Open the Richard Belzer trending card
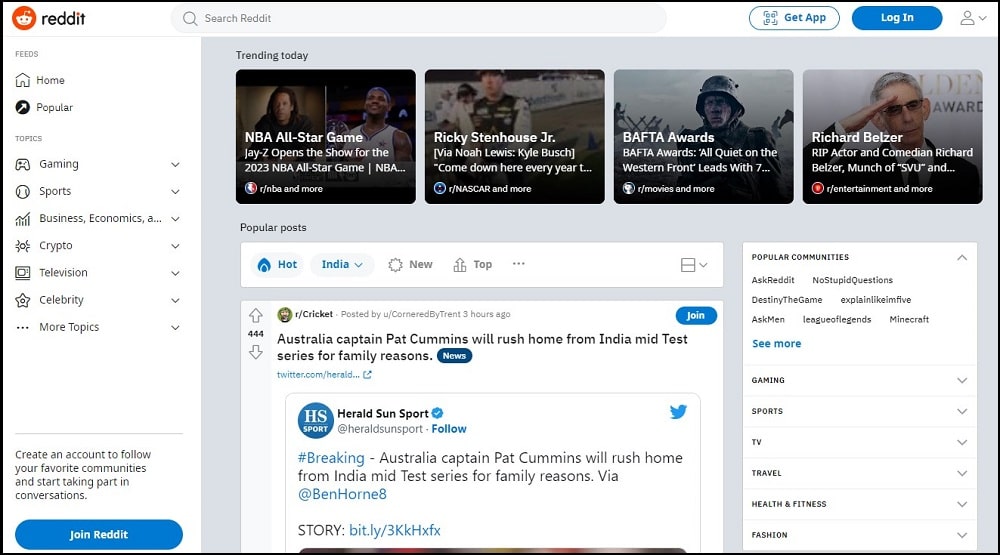1000x555 pixels. click(x=892, y=137)
